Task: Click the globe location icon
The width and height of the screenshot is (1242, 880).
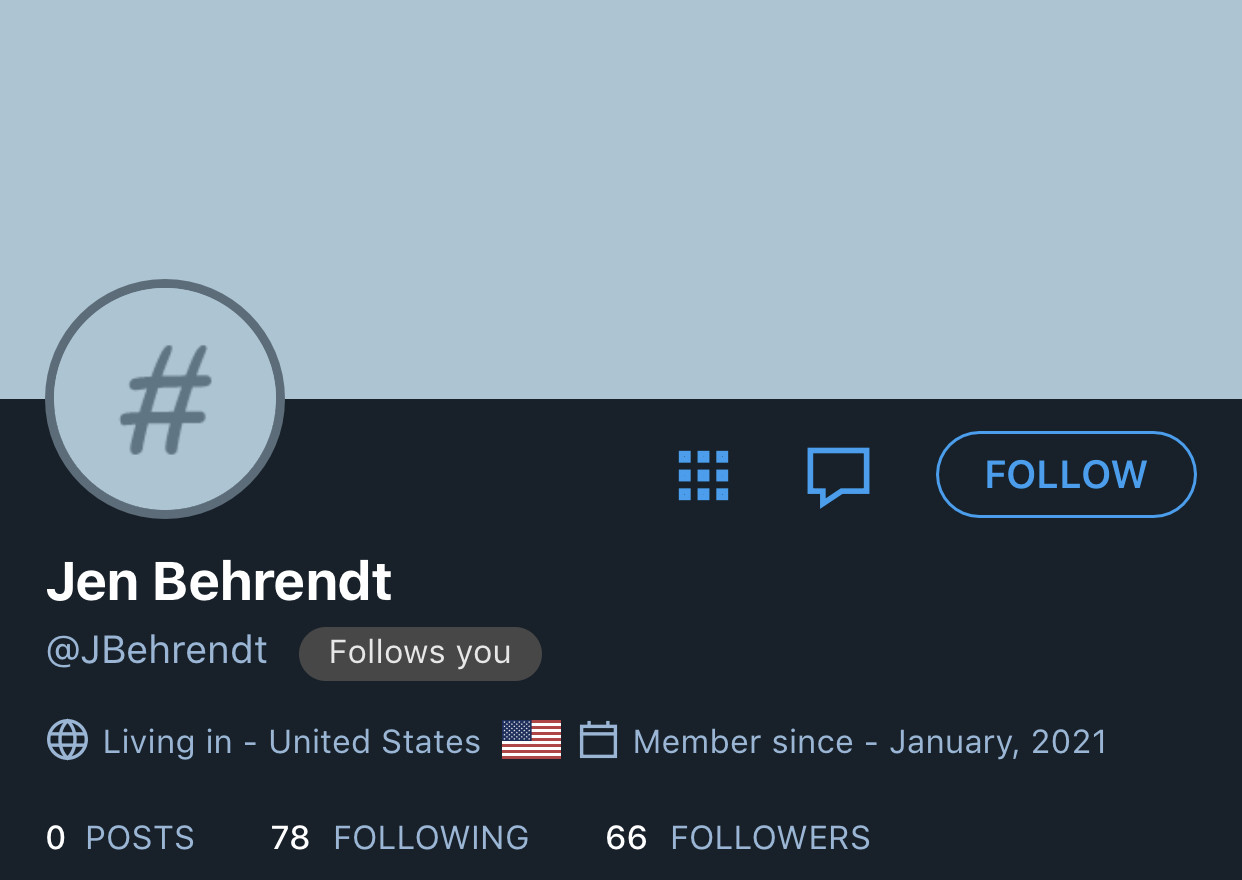Action: (x=68, y=740)
